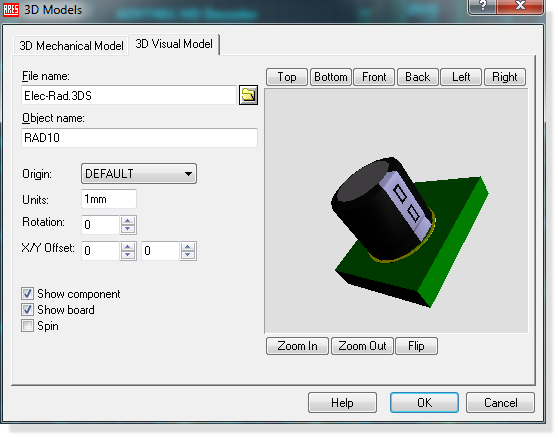The image size is (558, 438).
Task: Increase Rotation value with up arrow
Action: tap(128, 221)
